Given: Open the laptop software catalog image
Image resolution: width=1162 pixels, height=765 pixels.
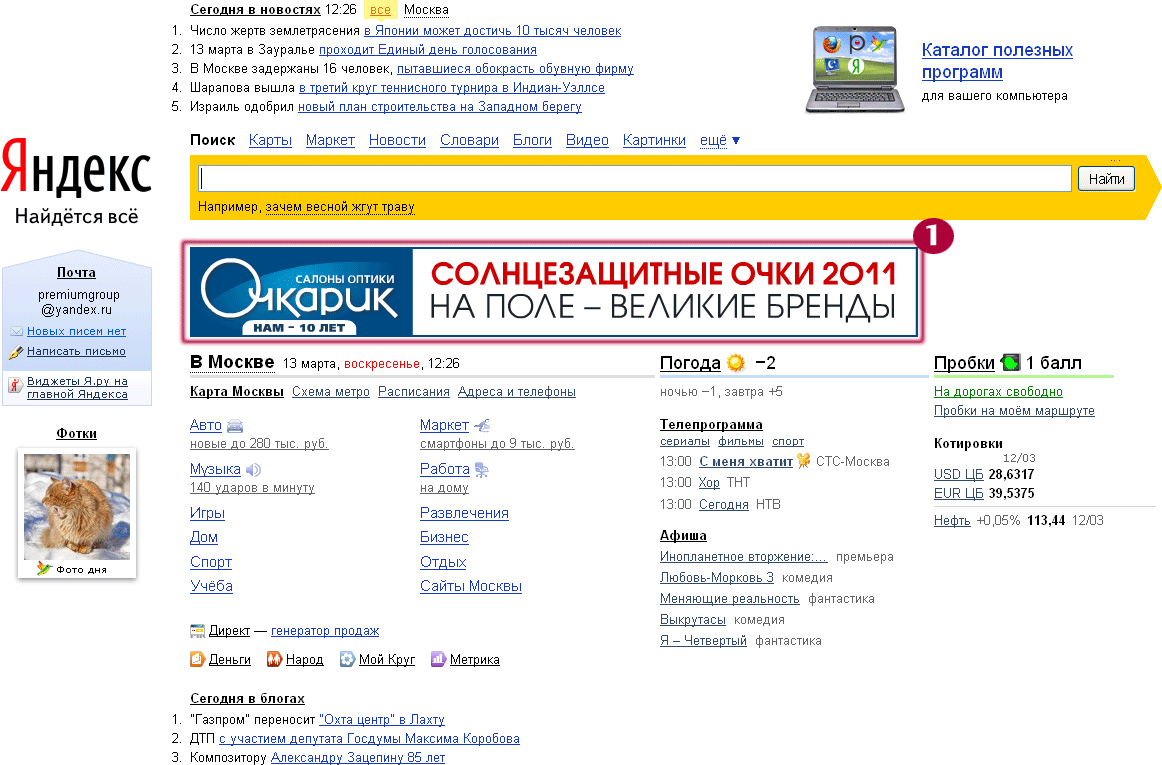Looking at the screenshot, I should click(855, 69).
